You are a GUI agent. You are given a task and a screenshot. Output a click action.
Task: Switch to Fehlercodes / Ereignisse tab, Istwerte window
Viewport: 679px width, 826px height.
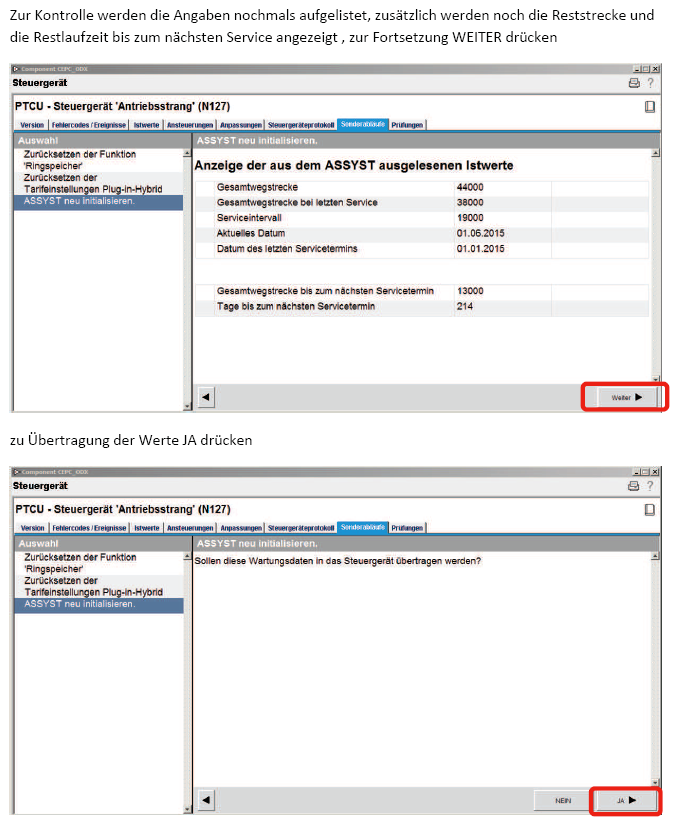coord(88,125)
